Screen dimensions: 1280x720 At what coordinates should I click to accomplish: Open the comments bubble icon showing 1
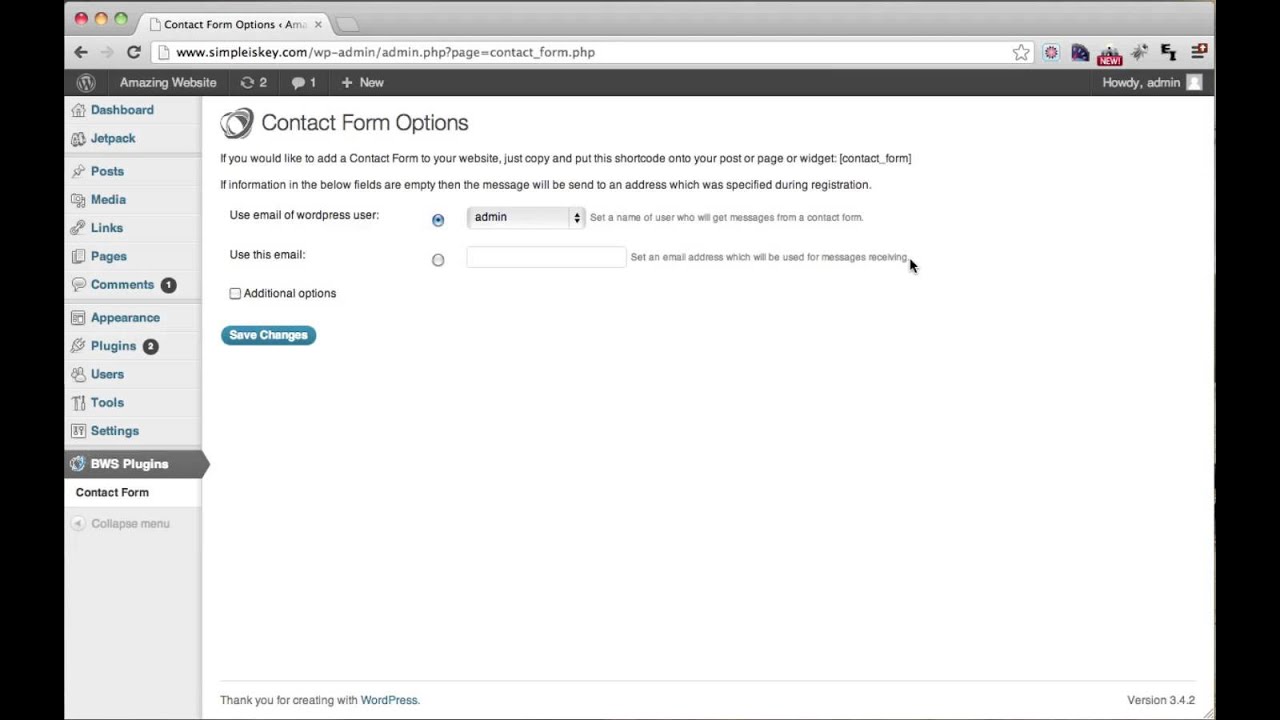click(304, 83)
